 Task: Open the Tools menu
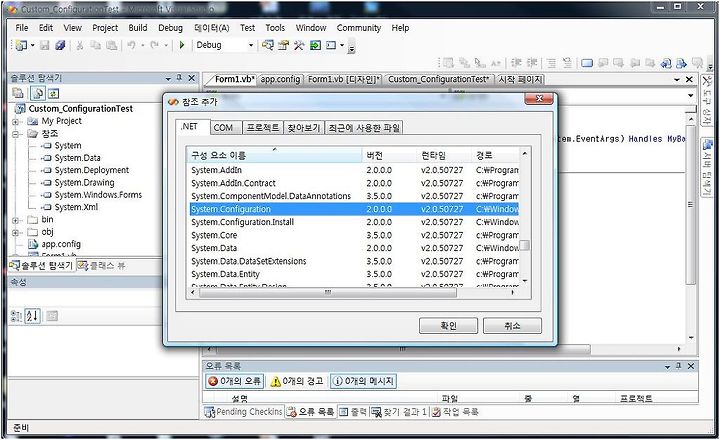point(275,28)
